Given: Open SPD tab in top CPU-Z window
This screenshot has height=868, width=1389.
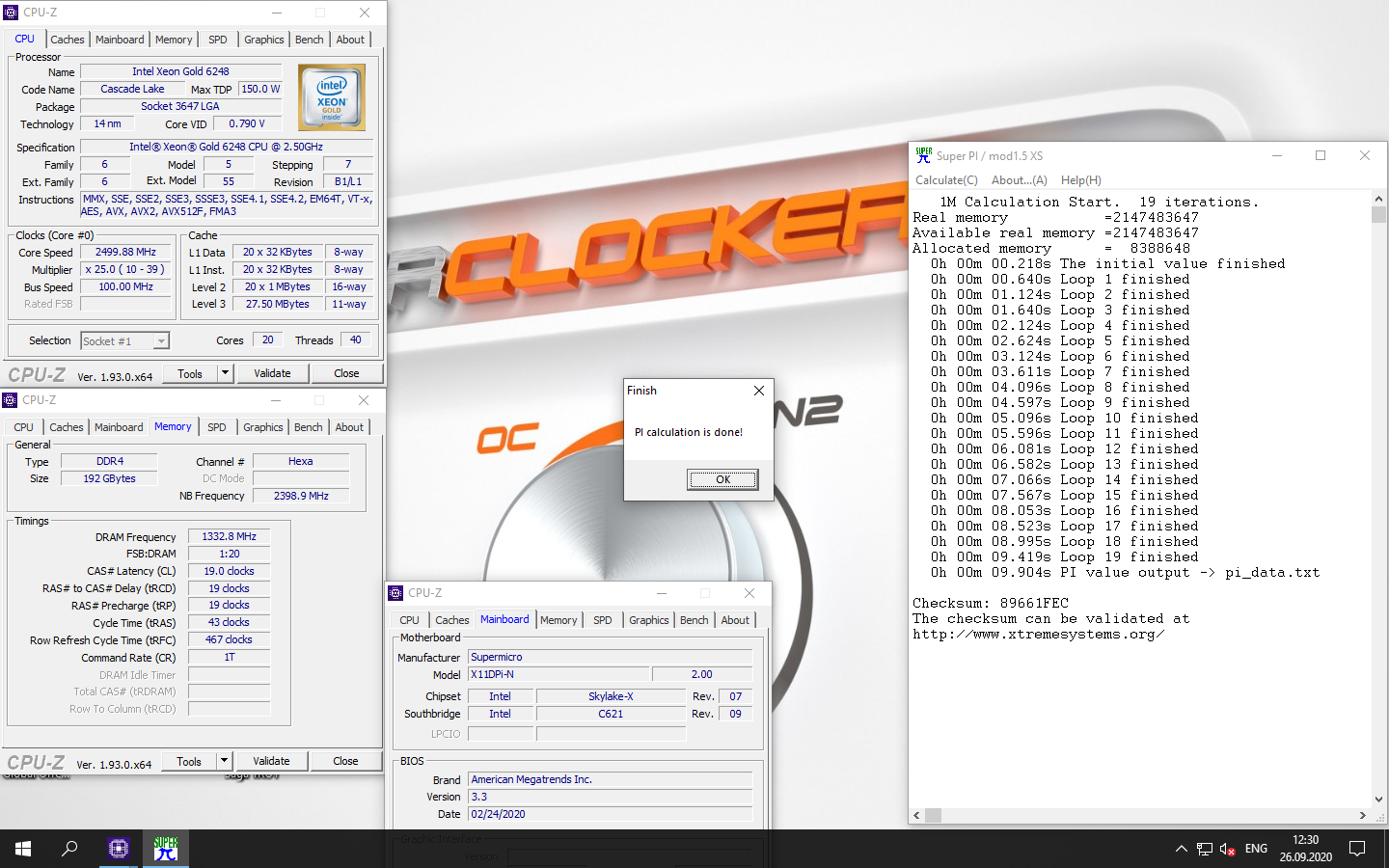Looking at the screenshot, I should 218,40.
